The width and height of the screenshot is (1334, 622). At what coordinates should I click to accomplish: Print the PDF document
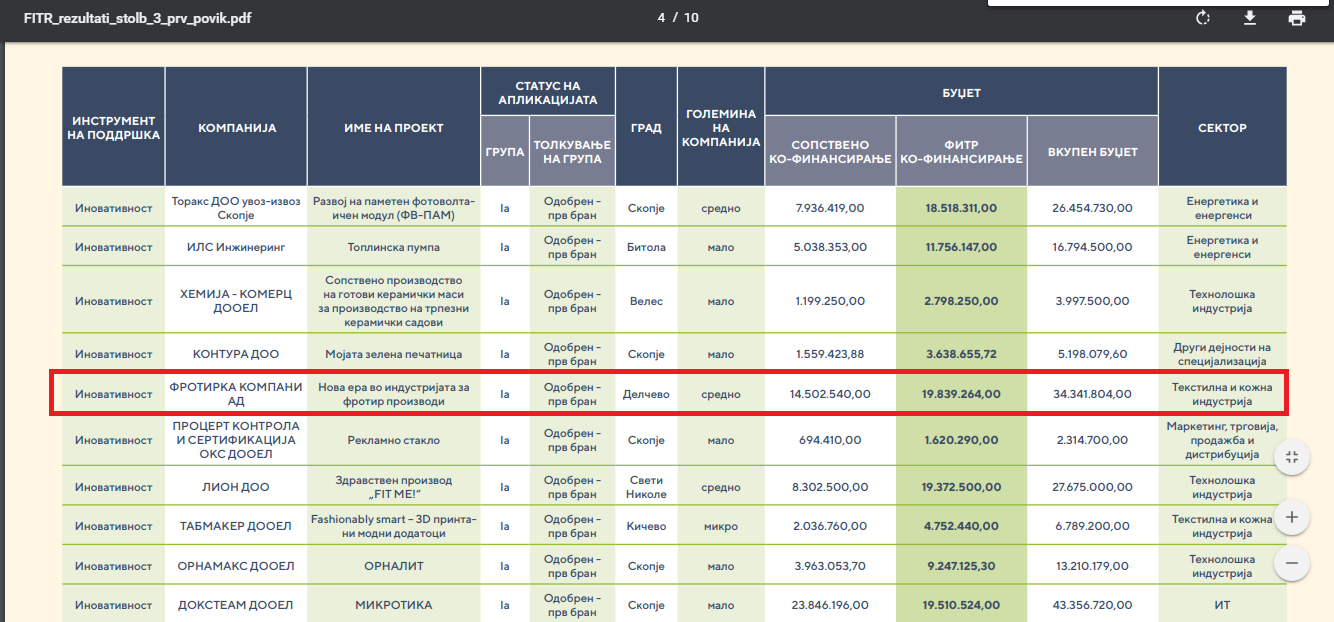1297,18
